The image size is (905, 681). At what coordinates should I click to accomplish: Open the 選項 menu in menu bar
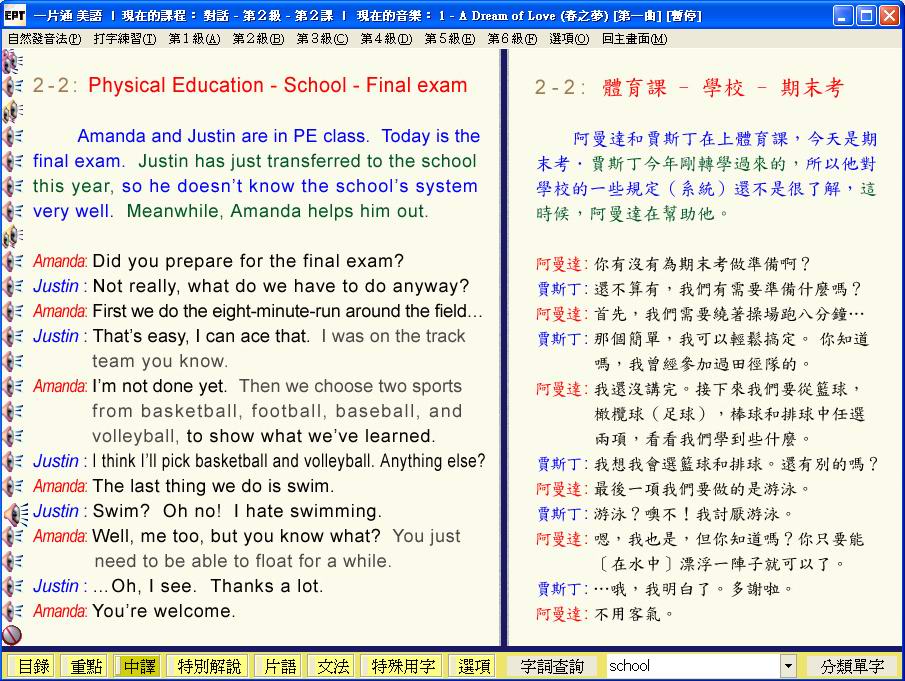coord(569,39)
